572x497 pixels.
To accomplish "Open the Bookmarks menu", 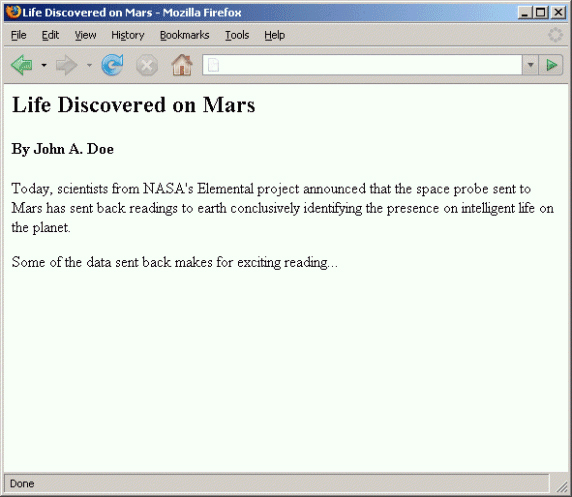I will point(184,35).
